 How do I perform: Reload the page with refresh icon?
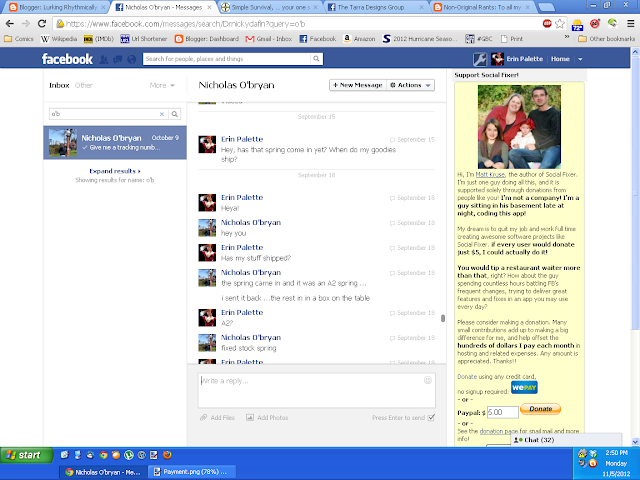coord(42,24)
